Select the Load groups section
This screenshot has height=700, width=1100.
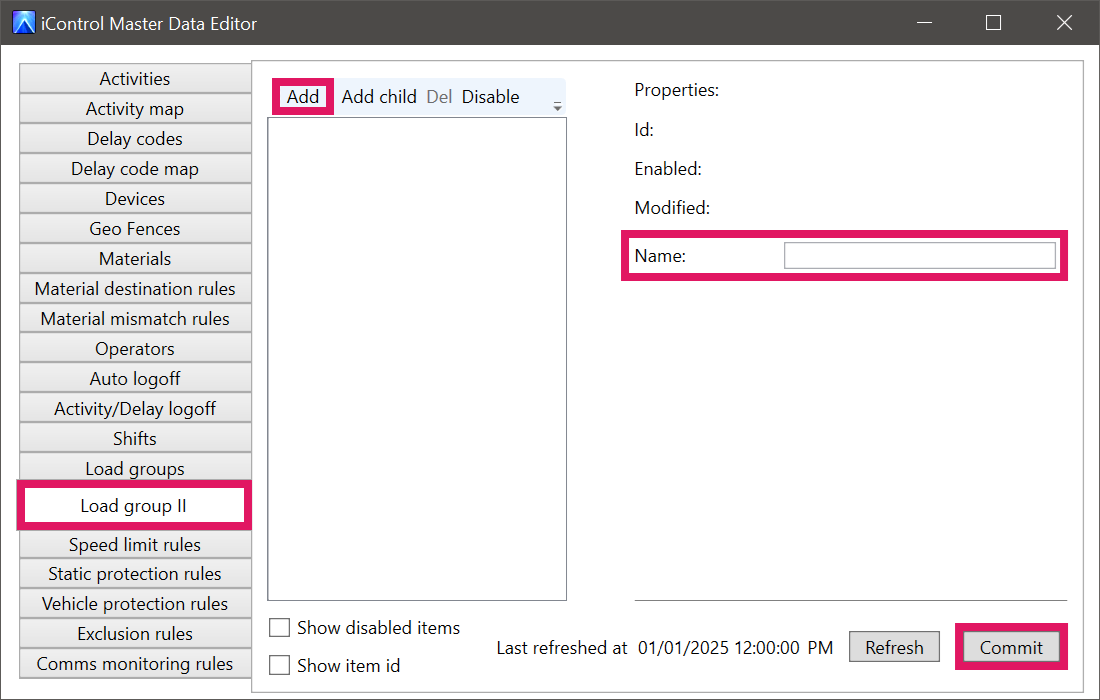tap(135, 469)
